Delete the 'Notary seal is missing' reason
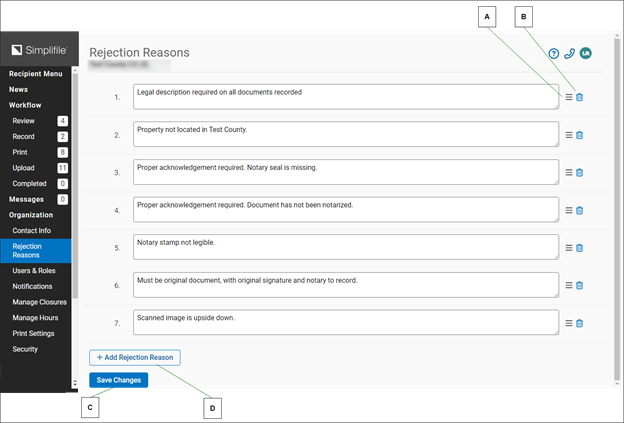This screenshot has width=624, height=423. pos(579,172)
